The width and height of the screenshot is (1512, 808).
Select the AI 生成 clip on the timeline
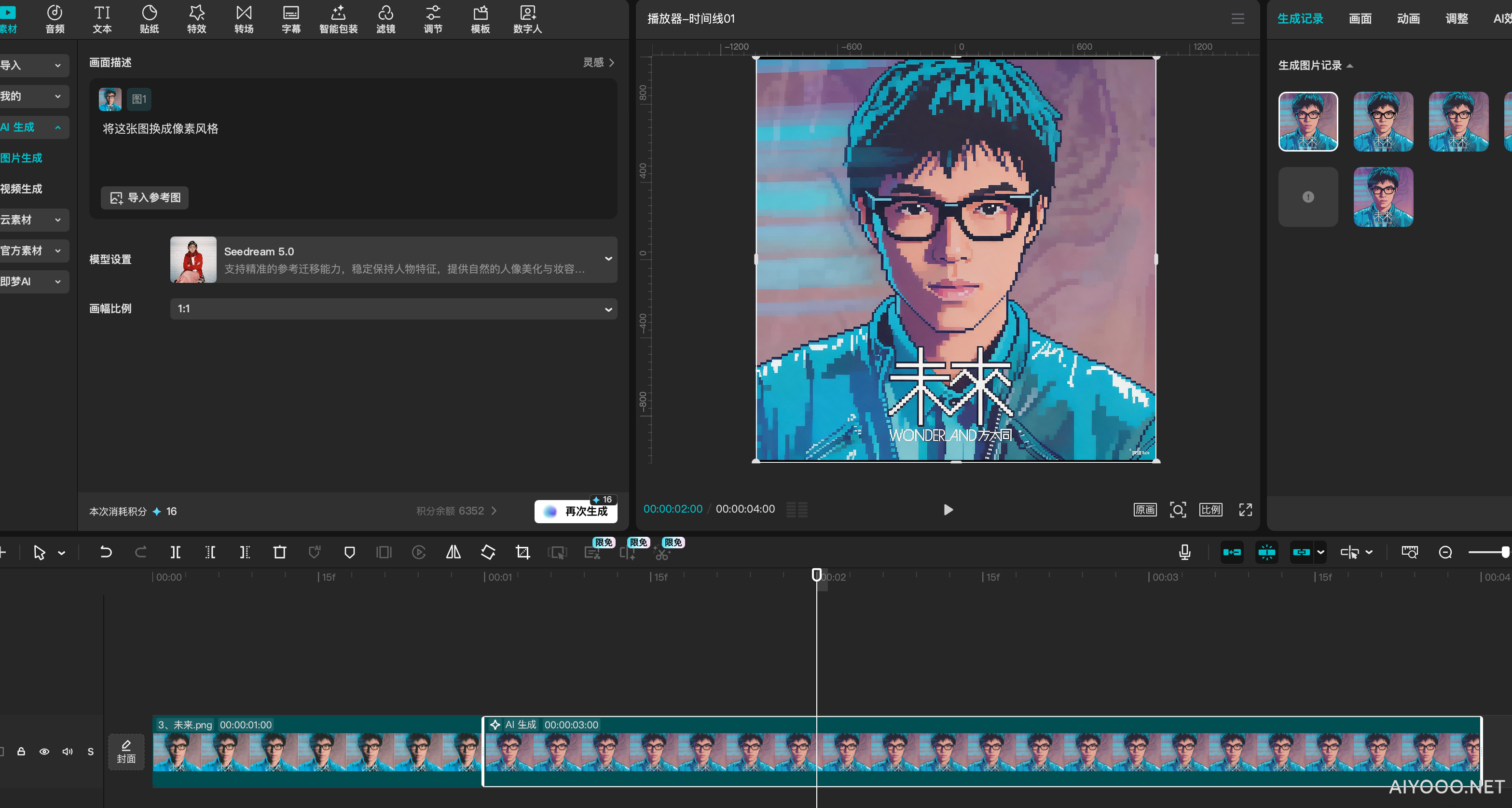(983, 752)
